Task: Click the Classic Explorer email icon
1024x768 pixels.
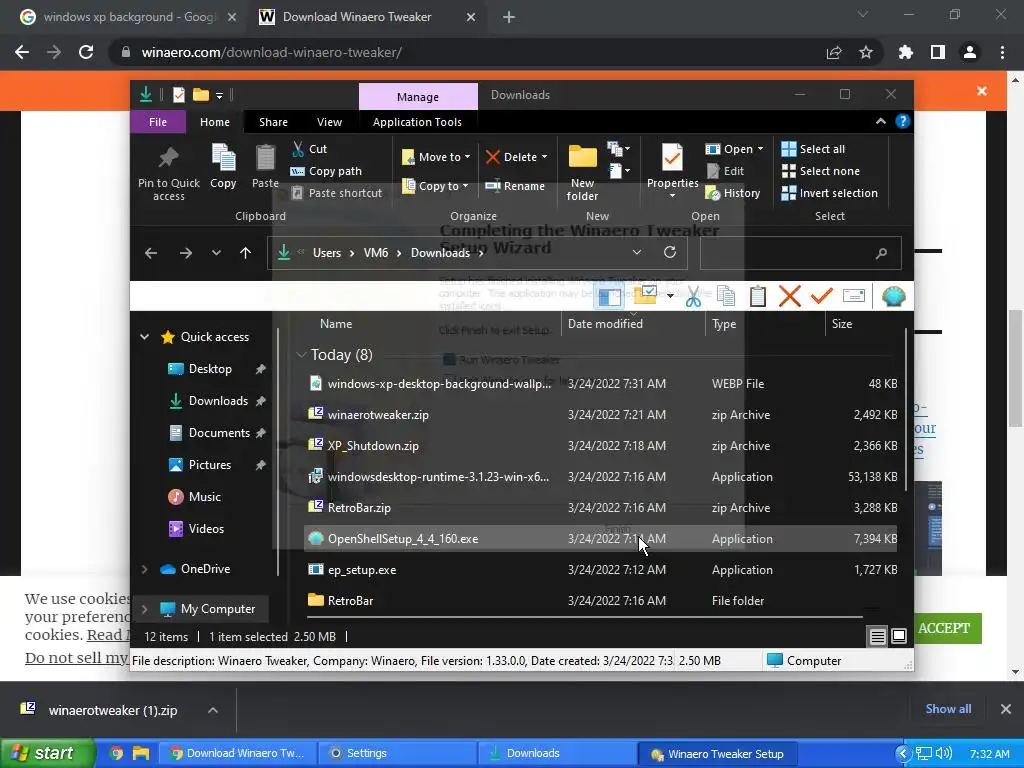Action: coord(854,296)
